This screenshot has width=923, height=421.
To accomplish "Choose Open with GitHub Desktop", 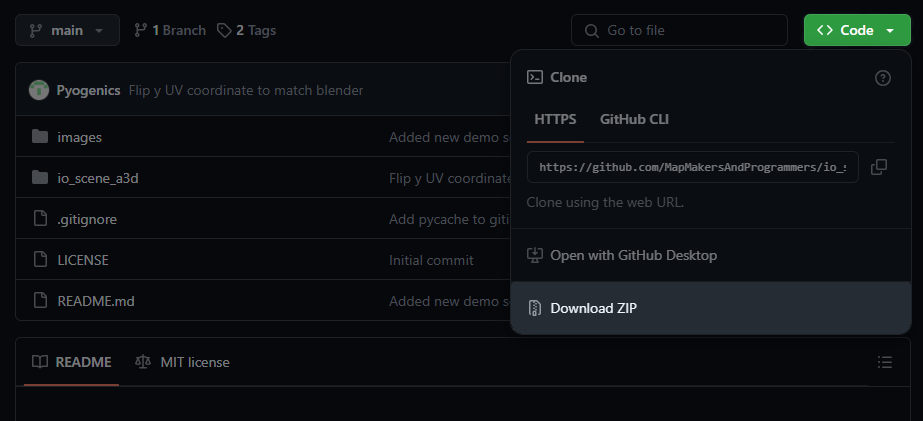I will (633, 255).
